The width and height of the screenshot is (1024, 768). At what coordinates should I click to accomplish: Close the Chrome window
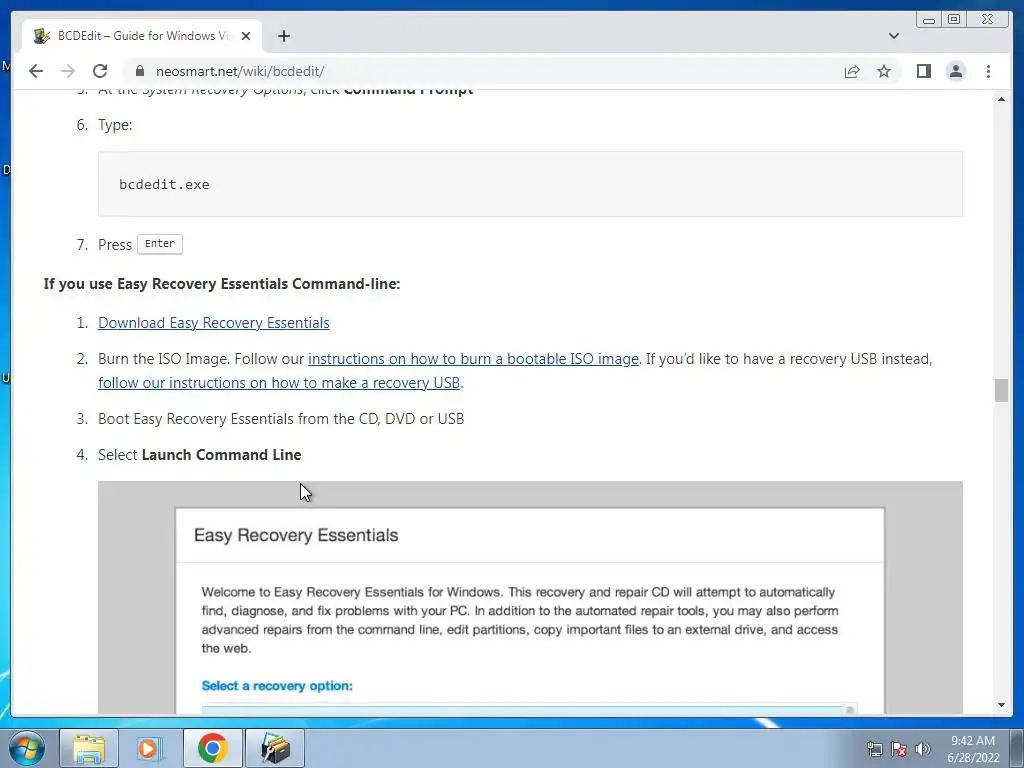pos(988,20)
